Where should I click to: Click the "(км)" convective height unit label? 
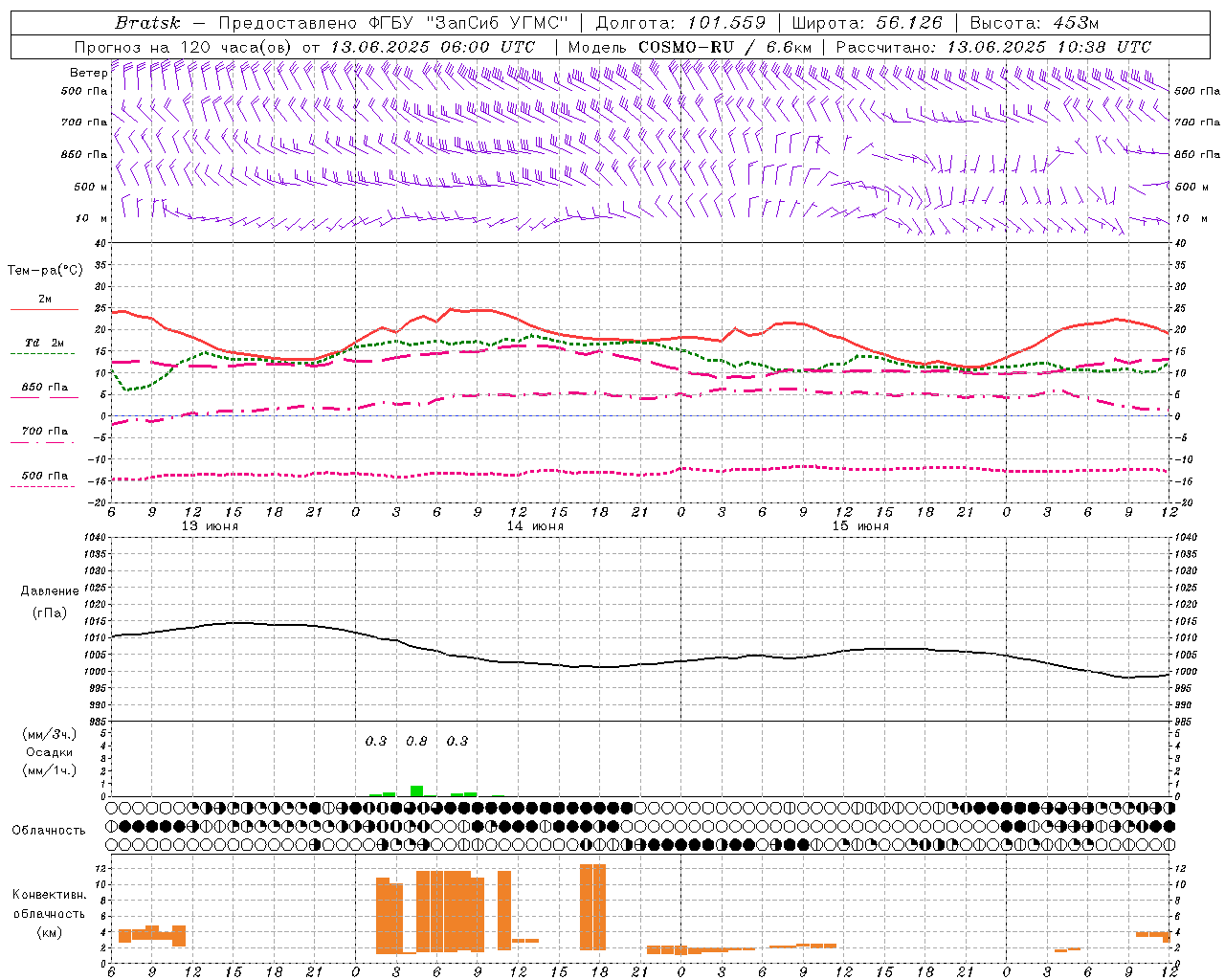tap(49, 932)
